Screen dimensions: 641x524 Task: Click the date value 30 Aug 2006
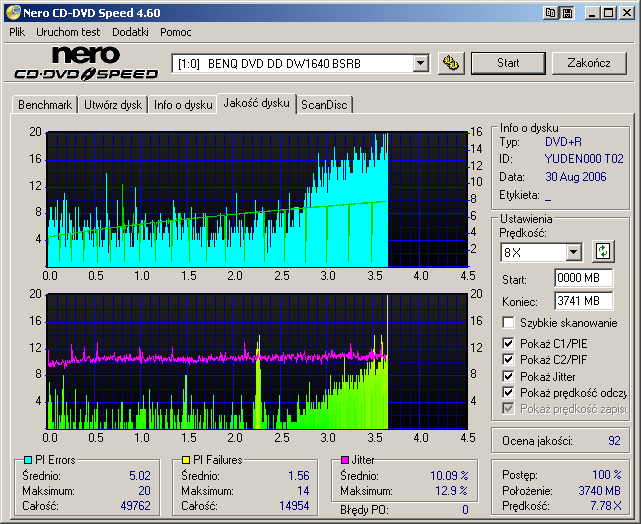[x=576, y=177]
